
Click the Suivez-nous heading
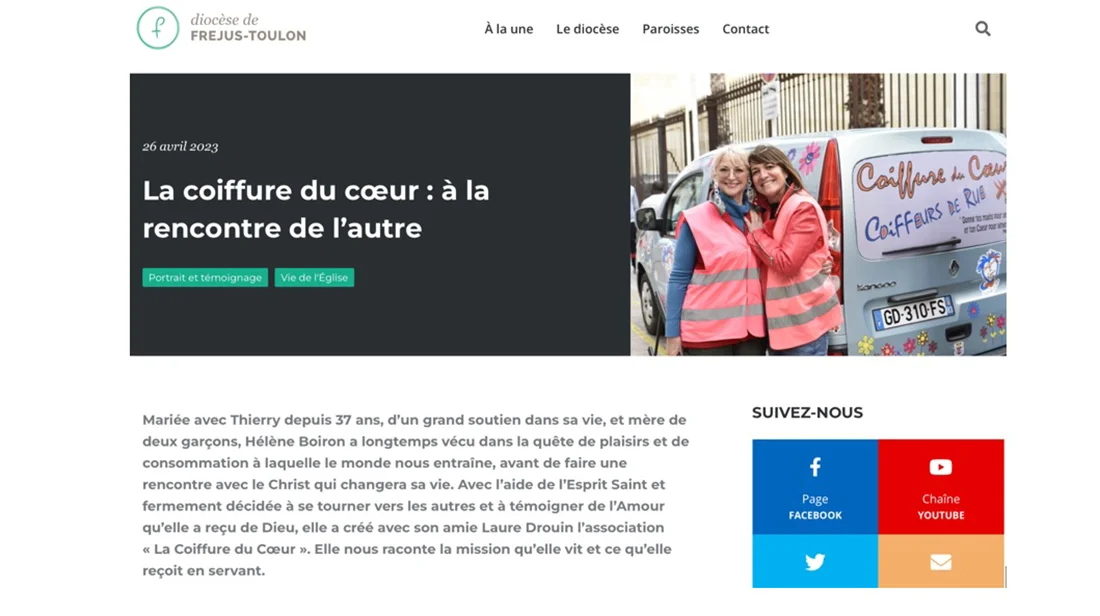pyautogui.click(x=807, y=413)
